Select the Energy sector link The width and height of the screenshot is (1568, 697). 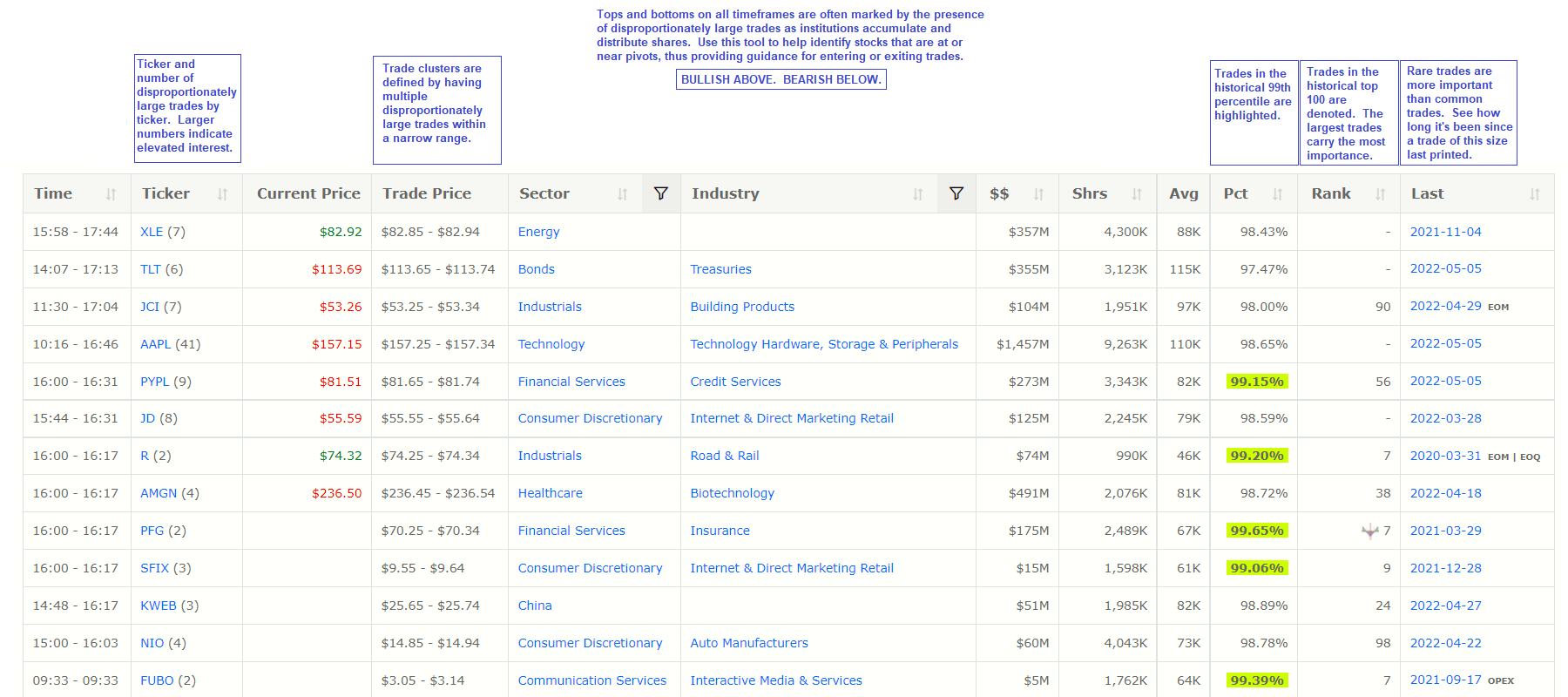coord(539,232)
